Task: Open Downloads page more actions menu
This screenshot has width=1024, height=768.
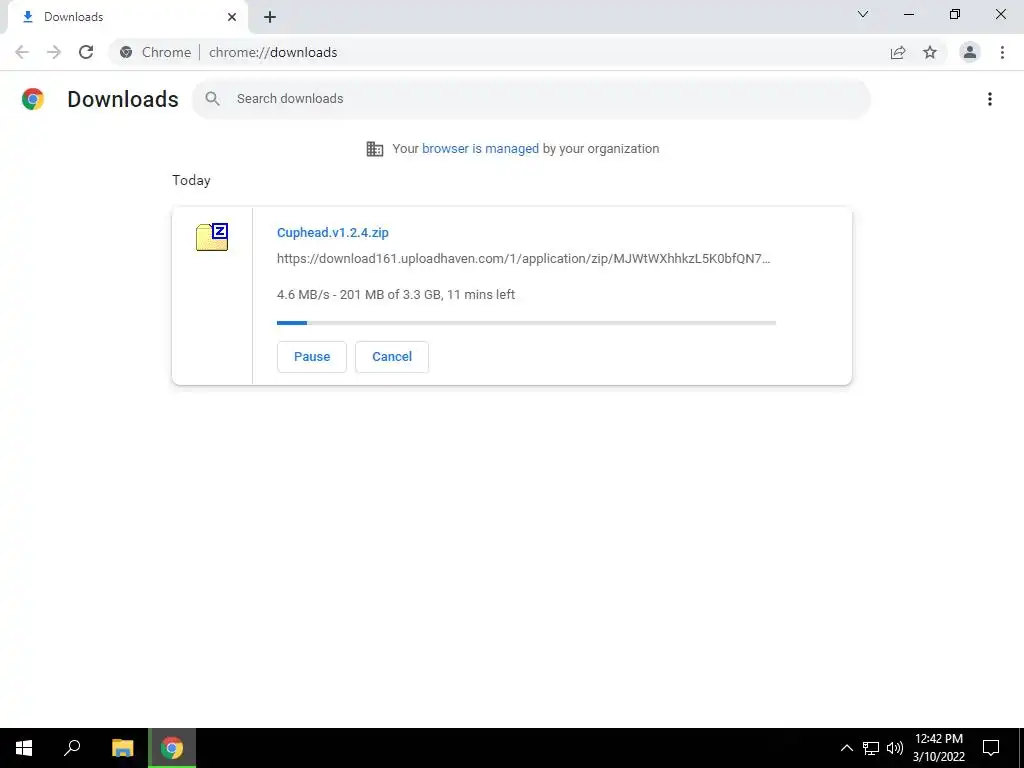Action: pyautogui.click(x=990, y=99)
